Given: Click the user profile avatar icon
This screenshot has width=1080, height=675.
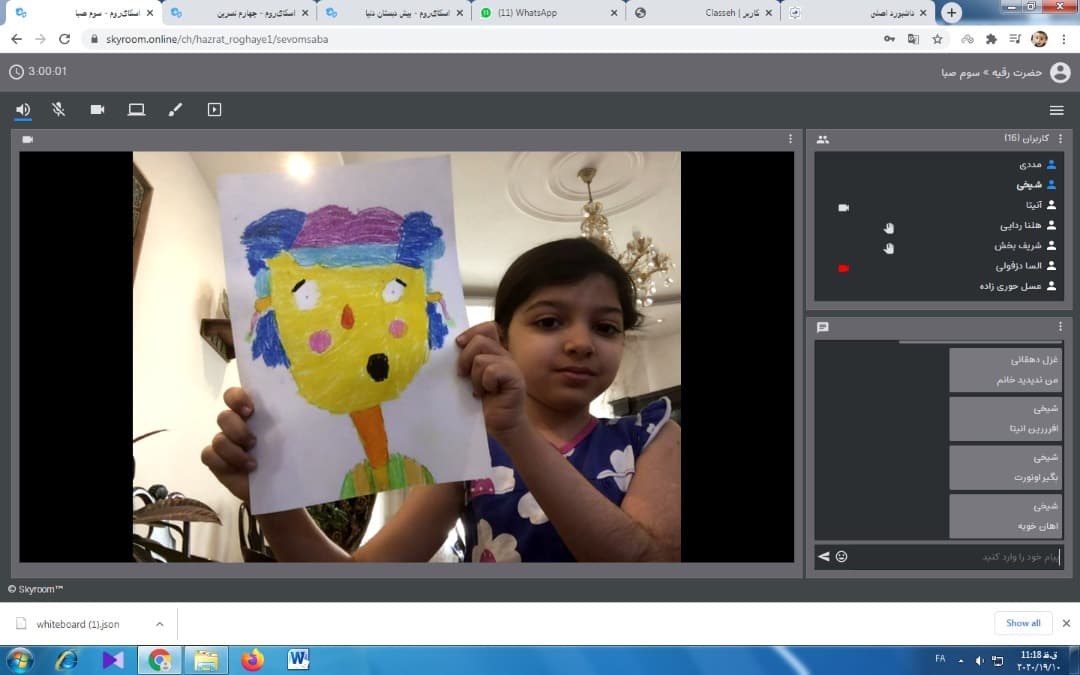Looking at the screenshot, I should 1059,72.
